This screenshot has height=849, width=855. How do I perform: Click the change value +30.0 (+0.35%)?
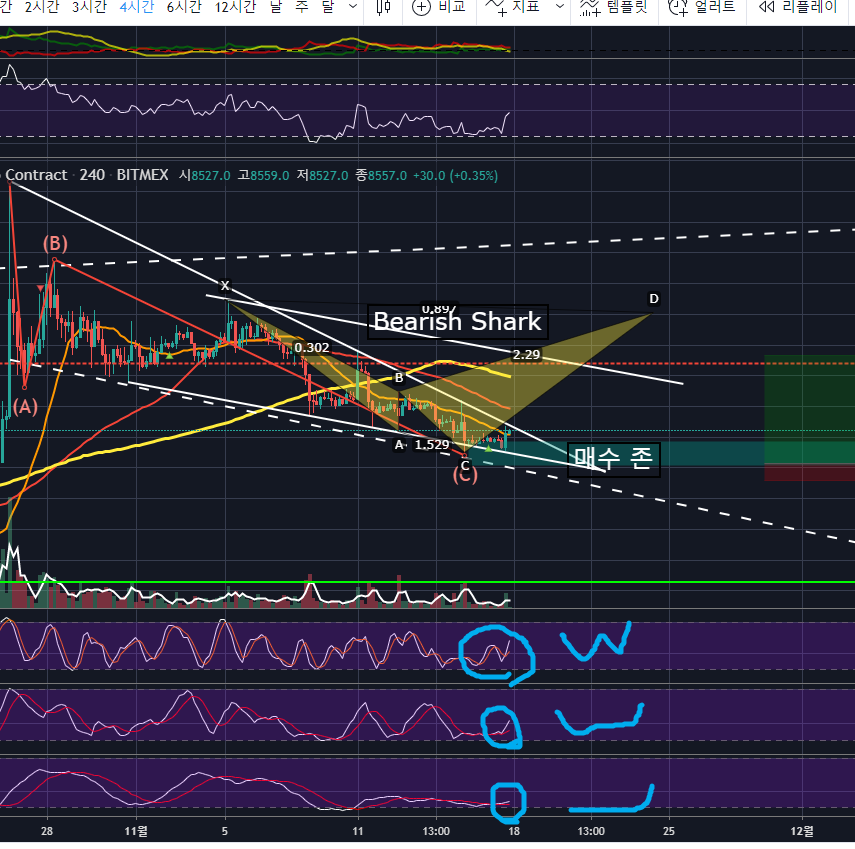click(455, 176)
